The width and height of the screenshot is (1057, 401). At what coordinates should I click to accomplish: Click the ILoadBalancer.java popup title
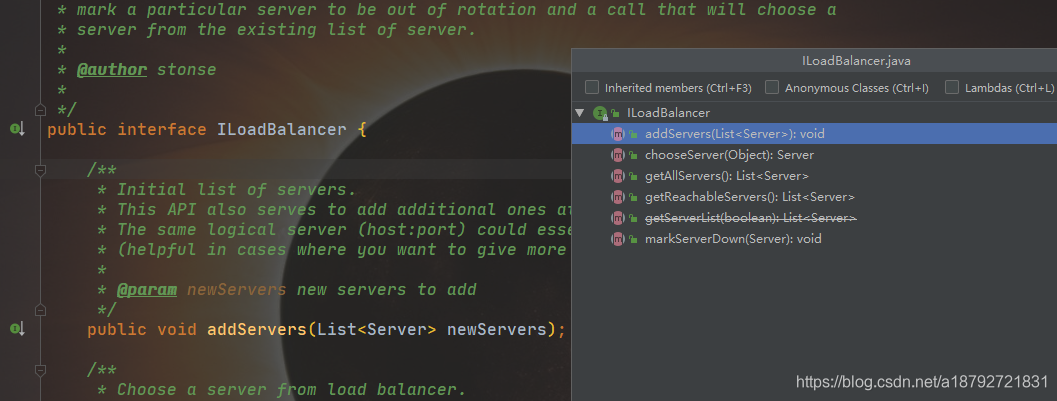click(x=856, y=61)
